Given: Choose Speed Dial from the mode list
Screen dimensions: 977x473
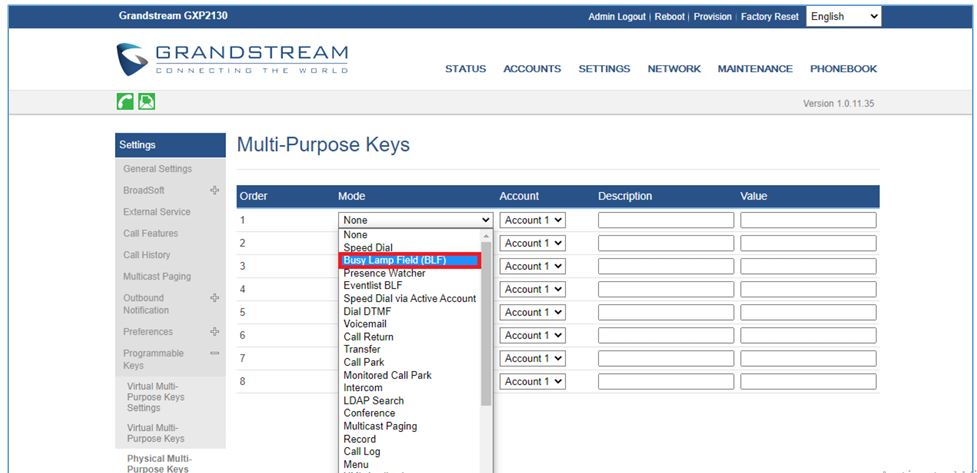Looking at the screenshot, I should 368,247.
